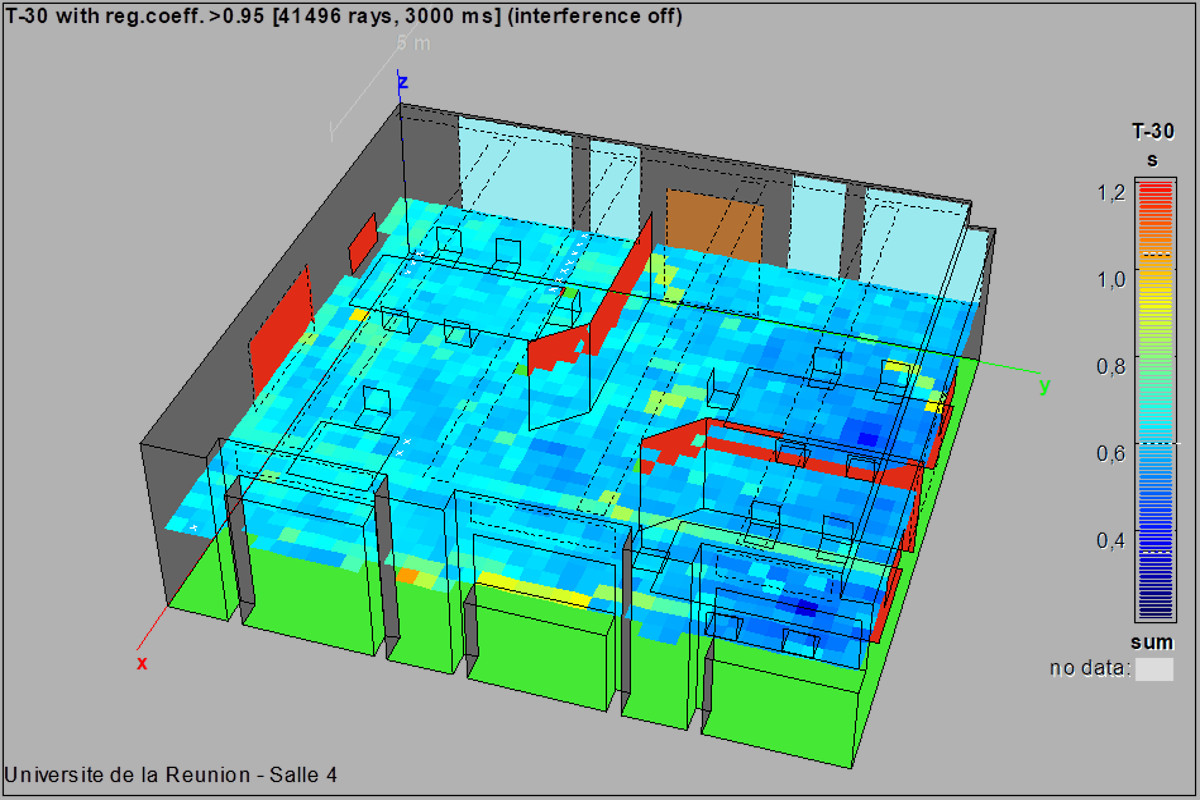Select the green y axis label
1200x800 pixels.
tap(1044, 385)
